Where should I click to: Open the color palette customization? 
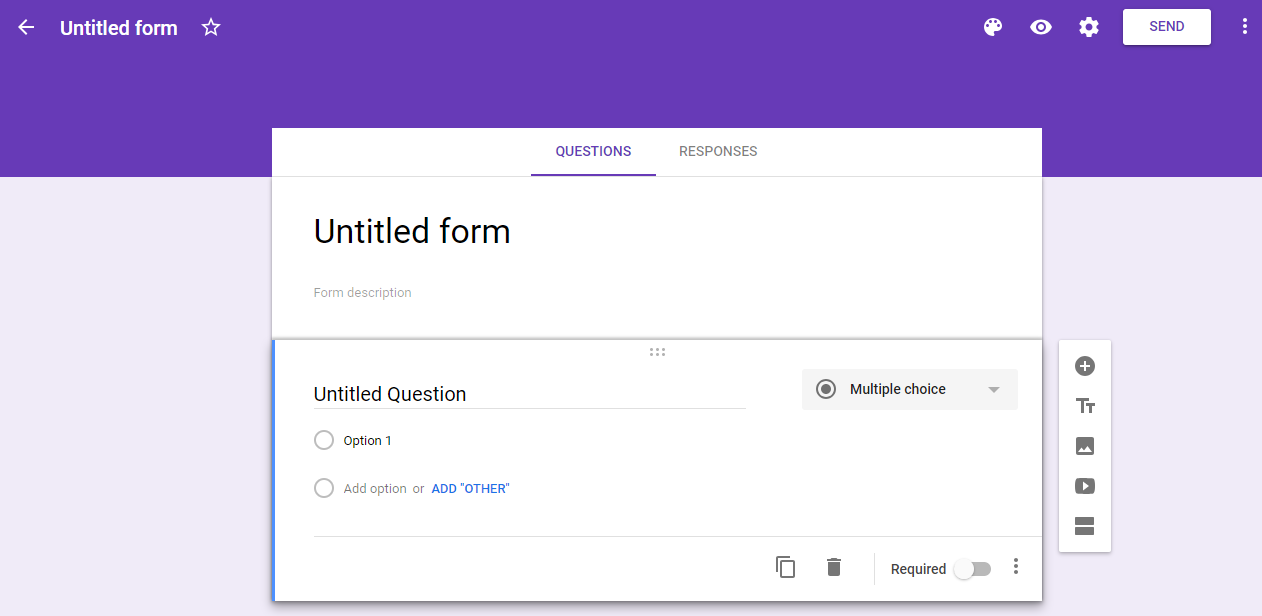pos(993,27)
